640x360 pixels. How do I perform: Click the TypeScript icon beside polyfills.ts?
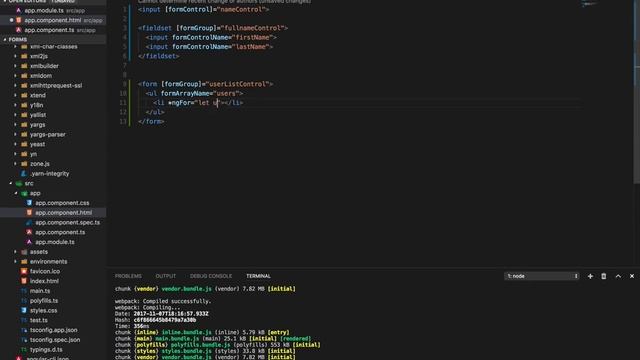click(x=24, y=301)
